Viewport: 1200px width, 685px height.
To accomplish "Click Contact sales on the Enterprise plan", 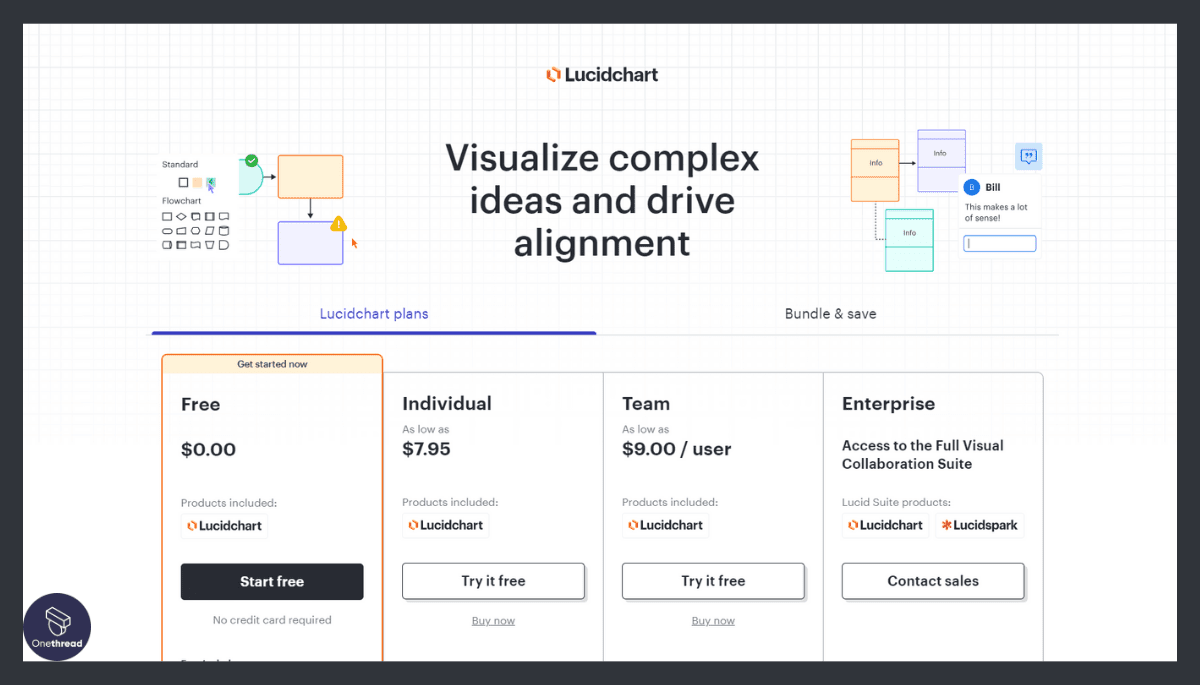I will 932,581.
